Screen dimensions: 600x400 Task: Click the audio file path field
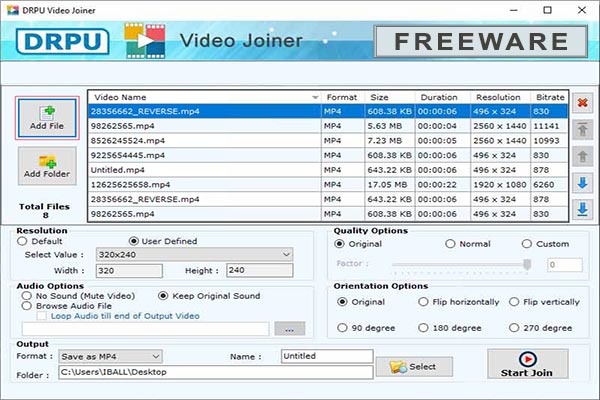(x=145, y=329)
